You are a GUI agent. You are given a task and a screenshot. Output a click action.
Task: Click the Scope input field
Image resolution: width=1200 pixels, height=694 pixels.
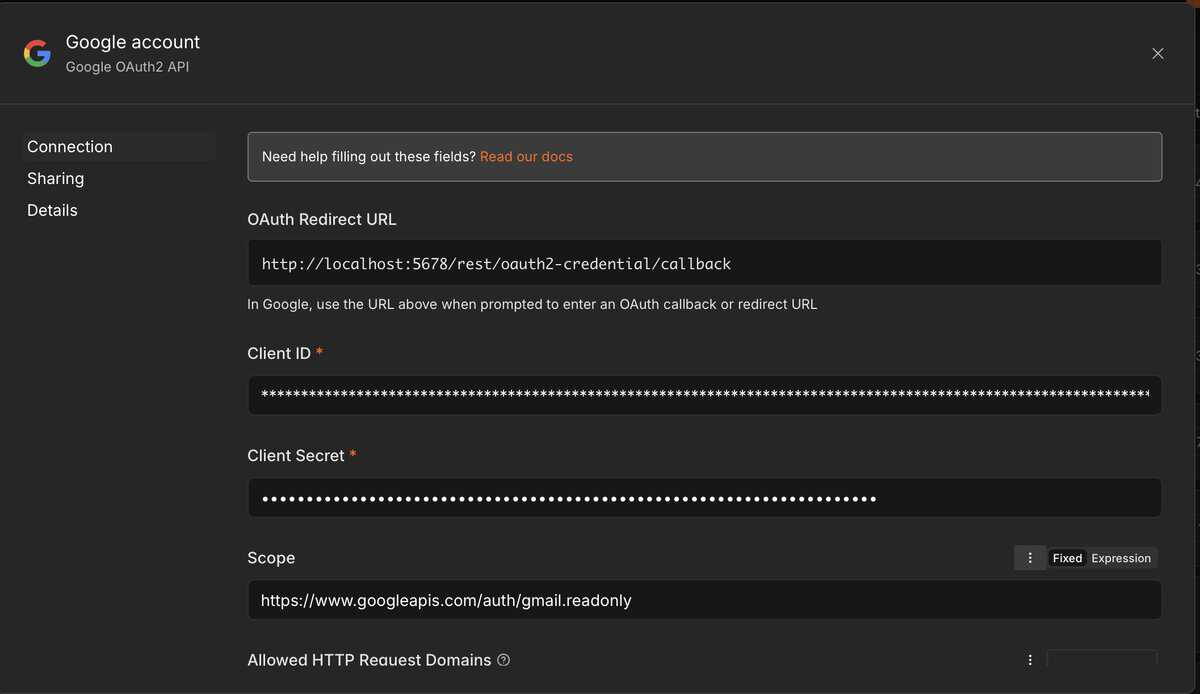tap(704, 600)
